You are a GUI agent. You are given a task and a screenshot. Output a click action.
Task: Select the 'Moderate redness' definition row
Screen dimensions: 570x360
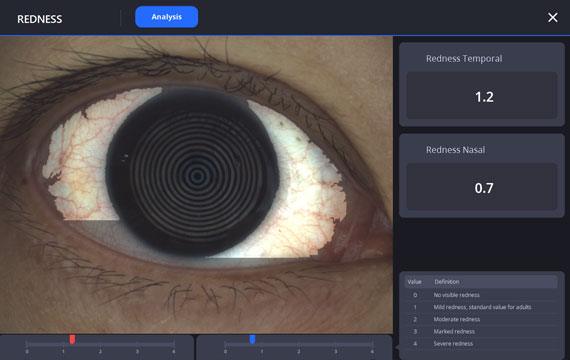[481, 319]
